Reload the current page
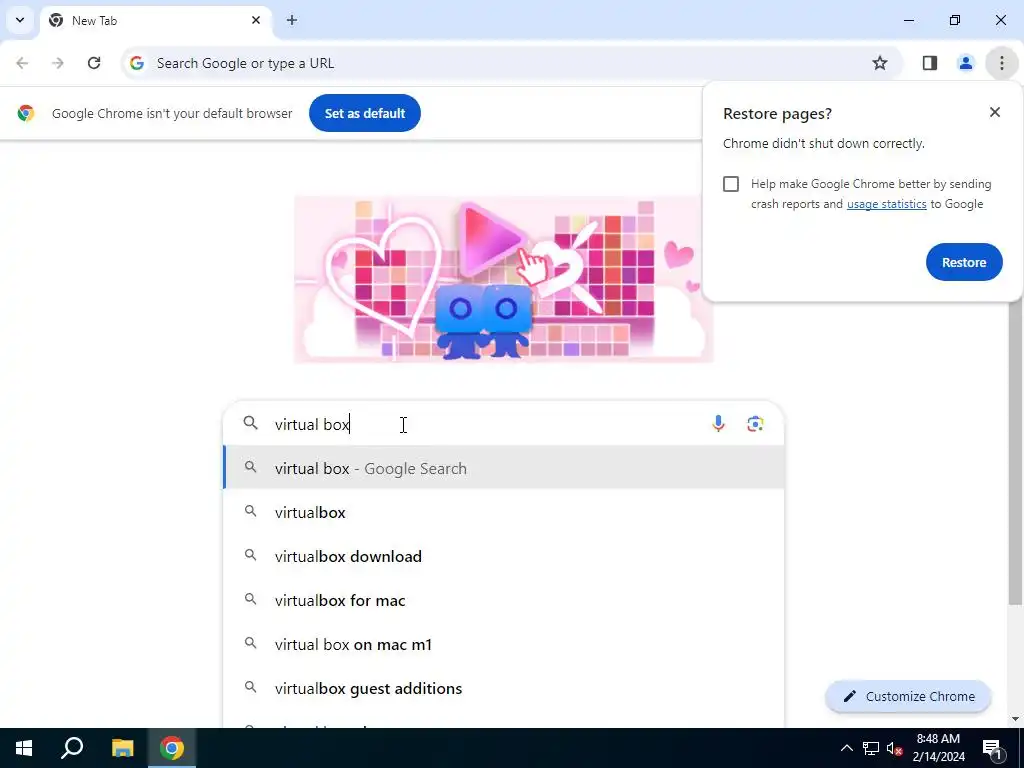This screenshot has width=1024, height=768. pos(94,63)
